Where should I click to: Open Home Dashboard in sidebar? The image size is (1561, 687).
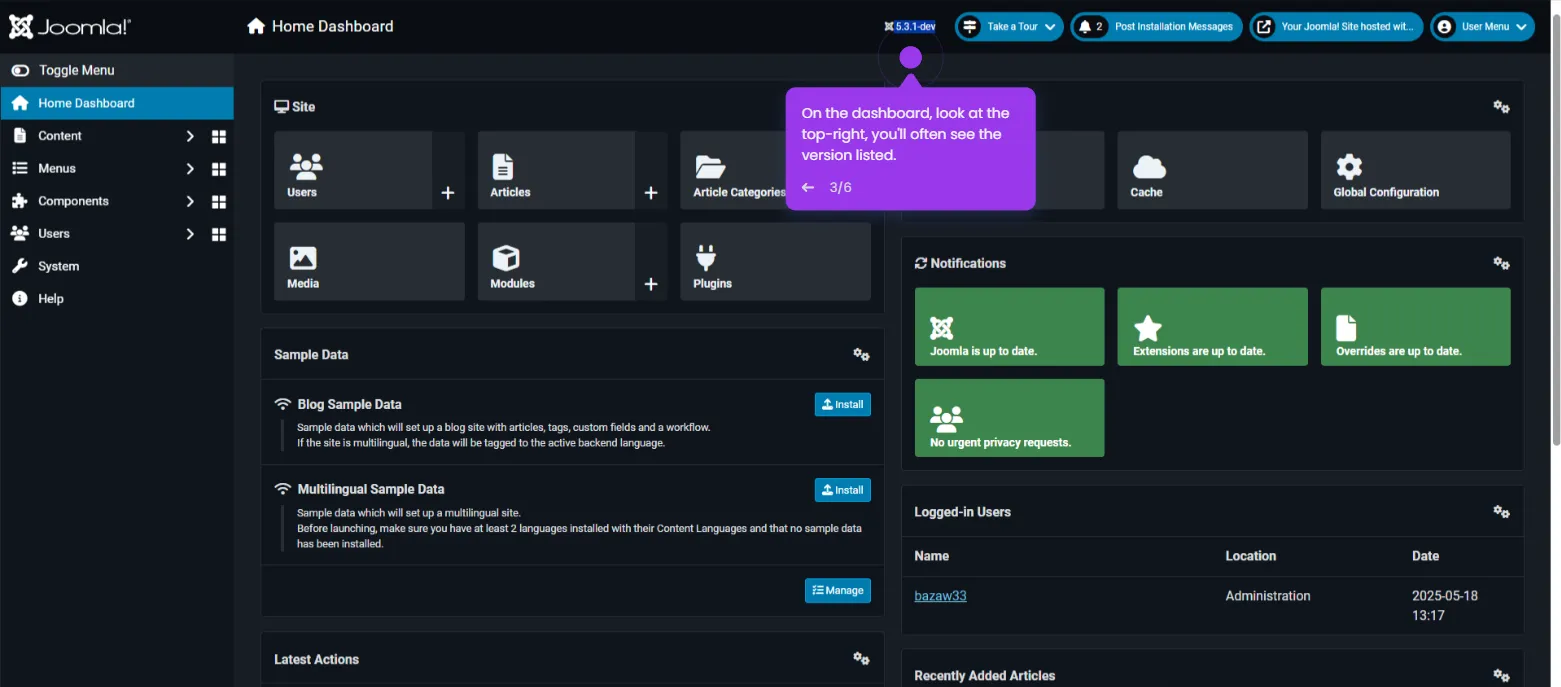pyautogui.click(x=117, y=103)
